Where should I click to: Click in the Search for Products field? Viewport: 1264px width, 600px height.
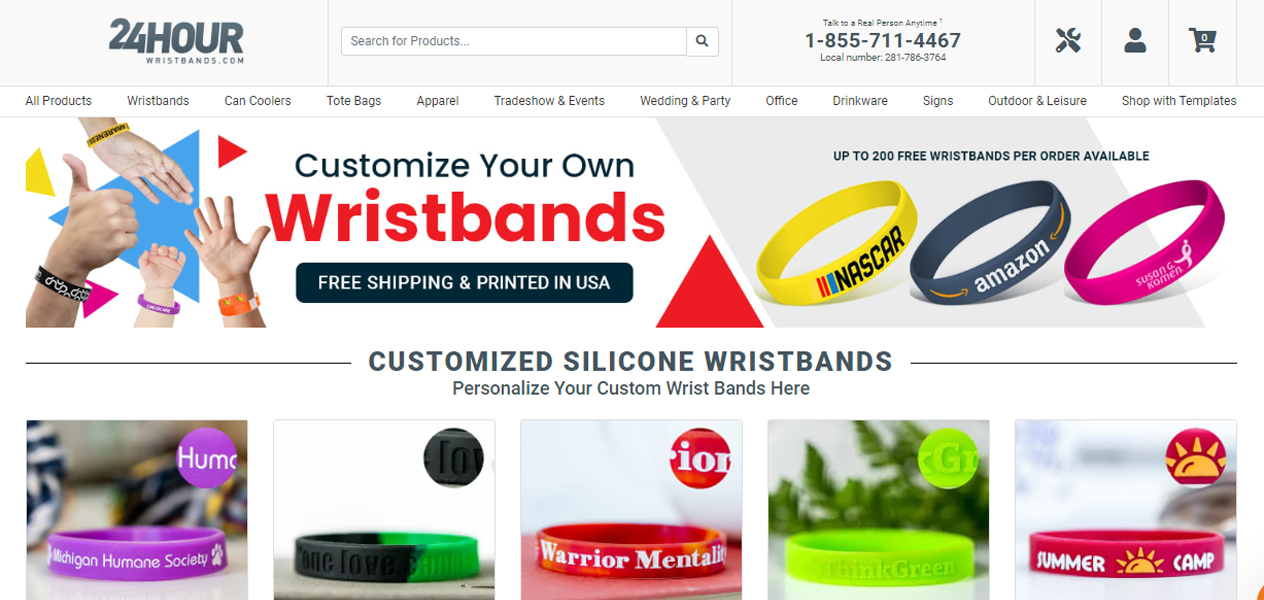(x=514, y=41)
